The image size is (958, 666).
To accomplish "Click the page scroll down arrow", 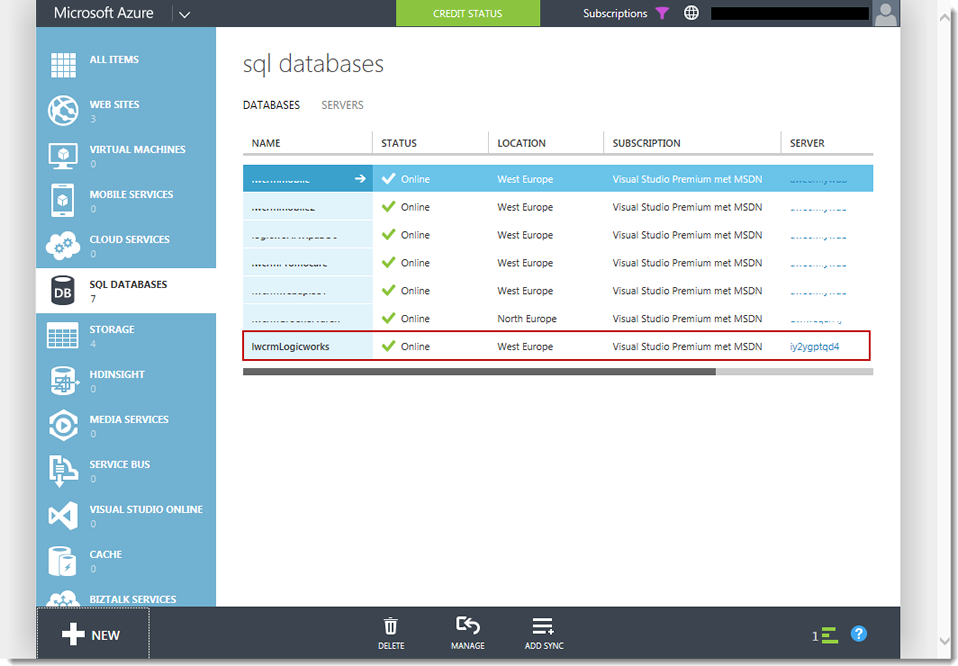I will [945, 640].
